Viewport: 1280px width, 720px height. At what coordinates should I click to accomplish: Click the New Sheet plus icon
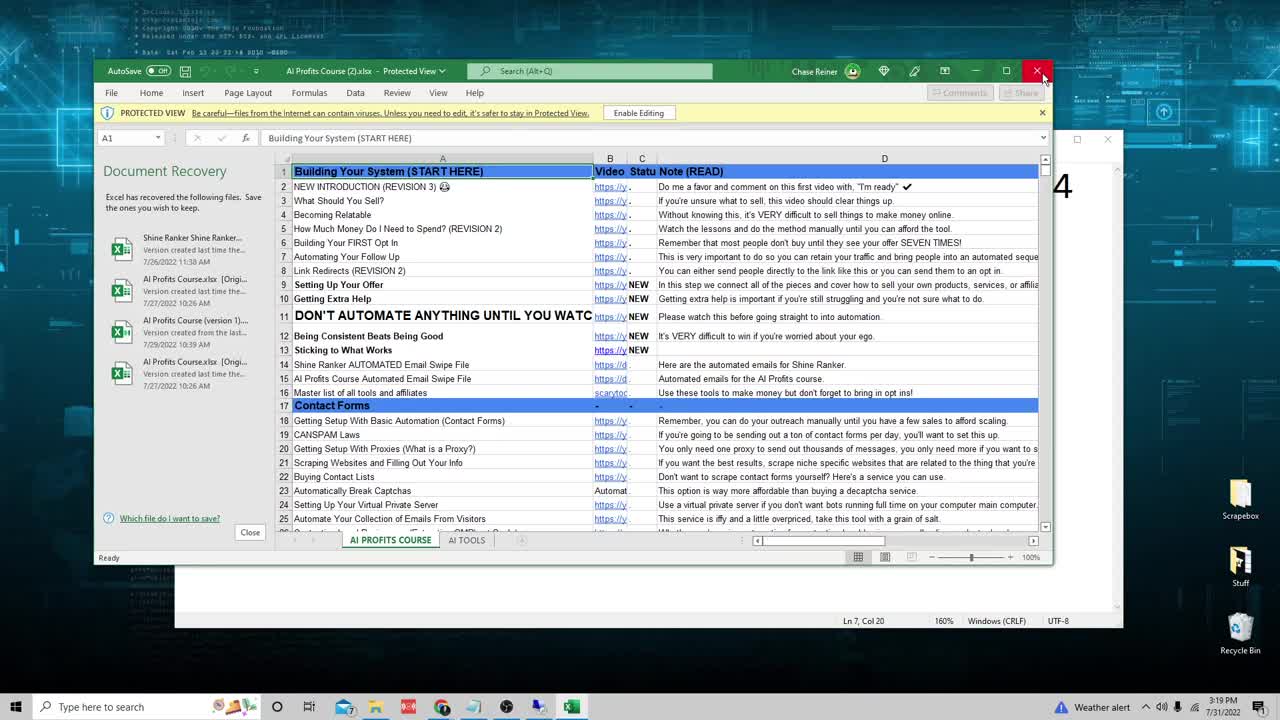pos(521,540)
